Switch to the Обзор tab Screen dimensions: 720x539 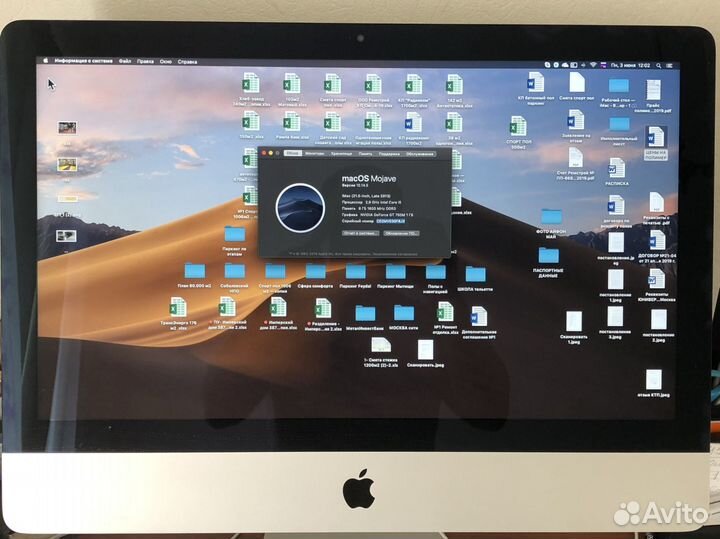click(x=292, y=153)
